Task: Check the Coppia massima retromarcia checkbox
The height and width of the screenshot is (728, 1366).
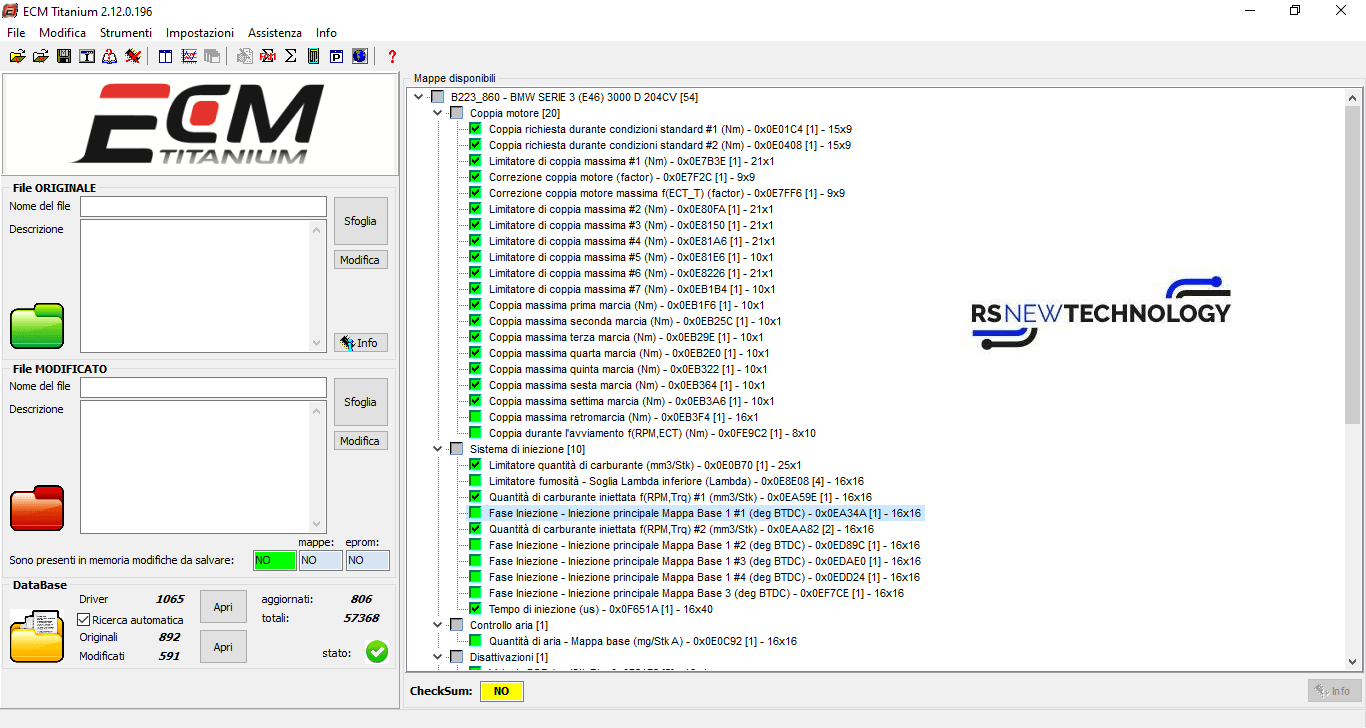Action: tap(475, 417)
